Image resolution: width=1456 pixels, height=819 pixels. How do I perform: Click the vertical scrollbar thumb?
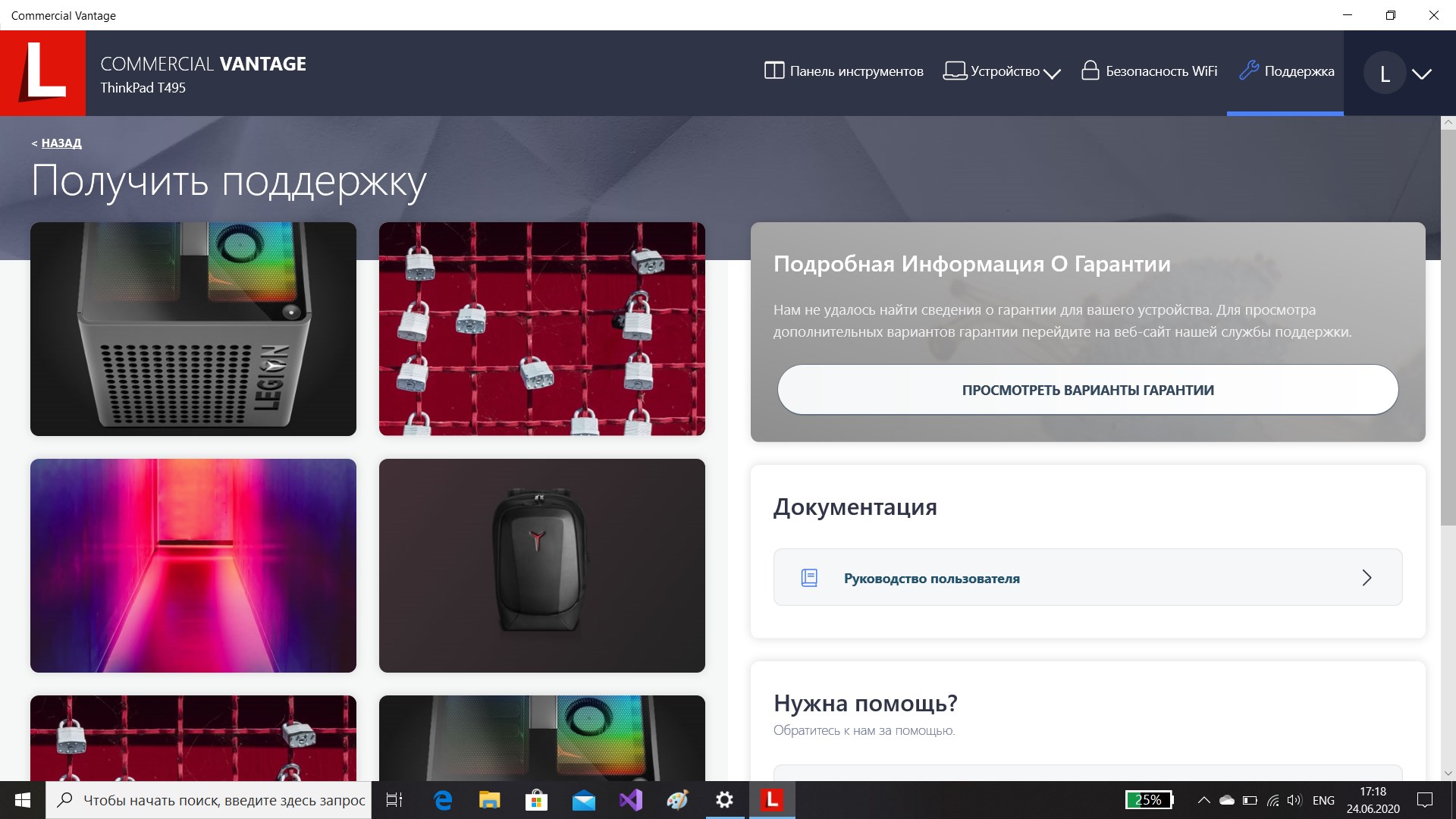tap(1448, 326)
